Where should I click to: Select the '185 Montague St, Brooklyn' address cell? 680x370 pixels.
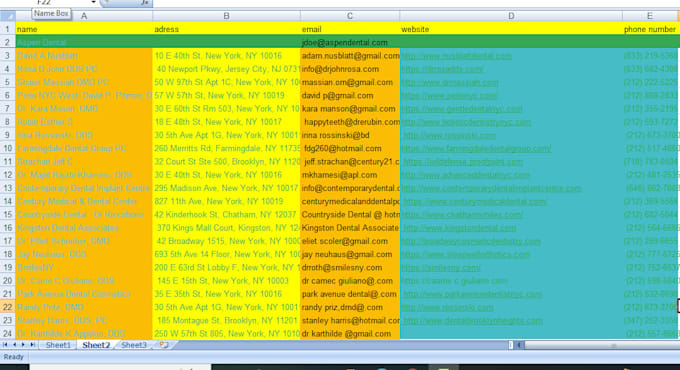pos(226,321)
